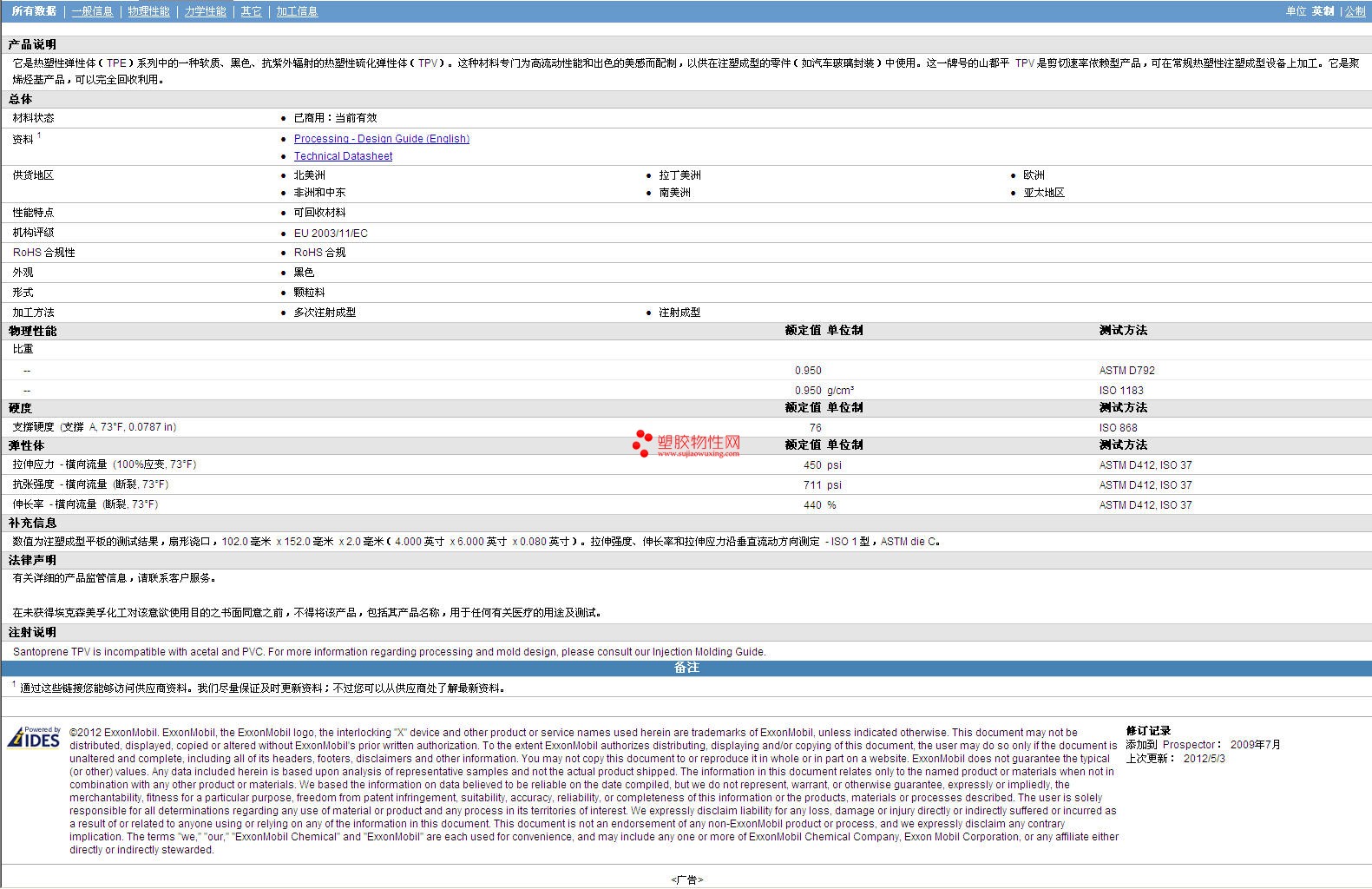The image size is (1372, 889).
Task: Click the 440 elongation value
Action: click(812, 505)
